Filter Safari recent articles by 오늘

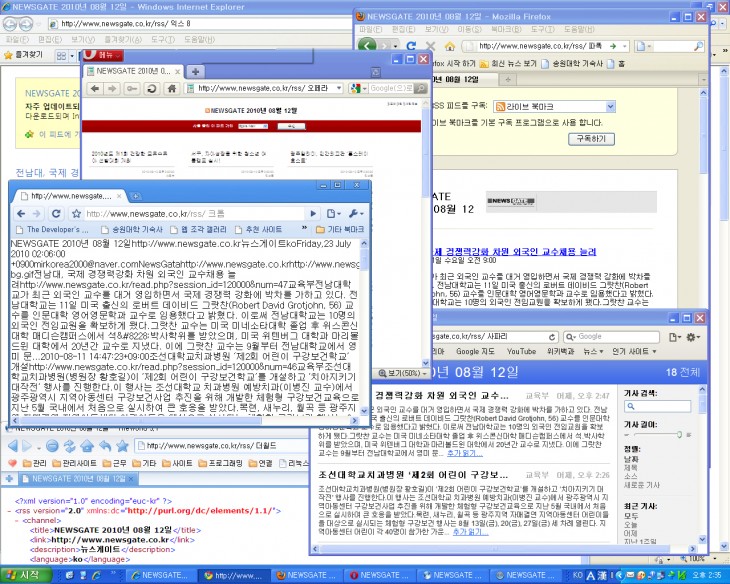(630, 524)
